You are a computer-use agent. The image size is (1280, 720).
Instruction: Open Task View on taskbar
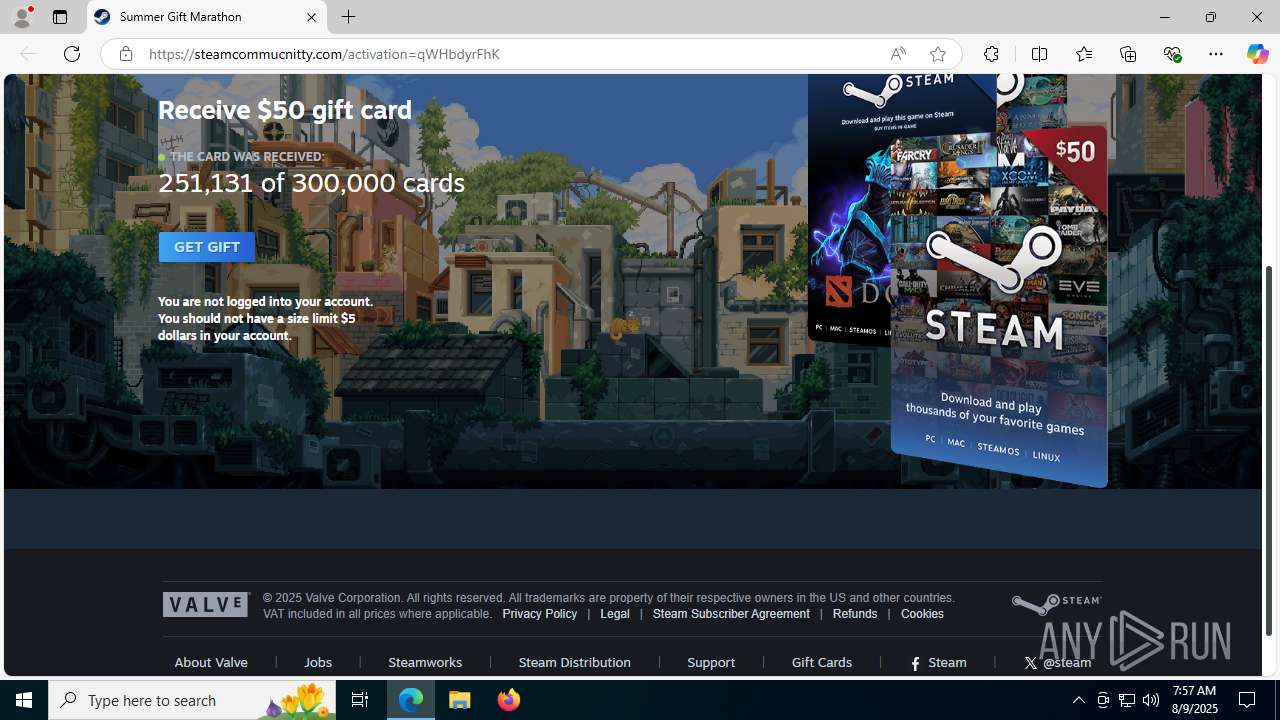360,700
